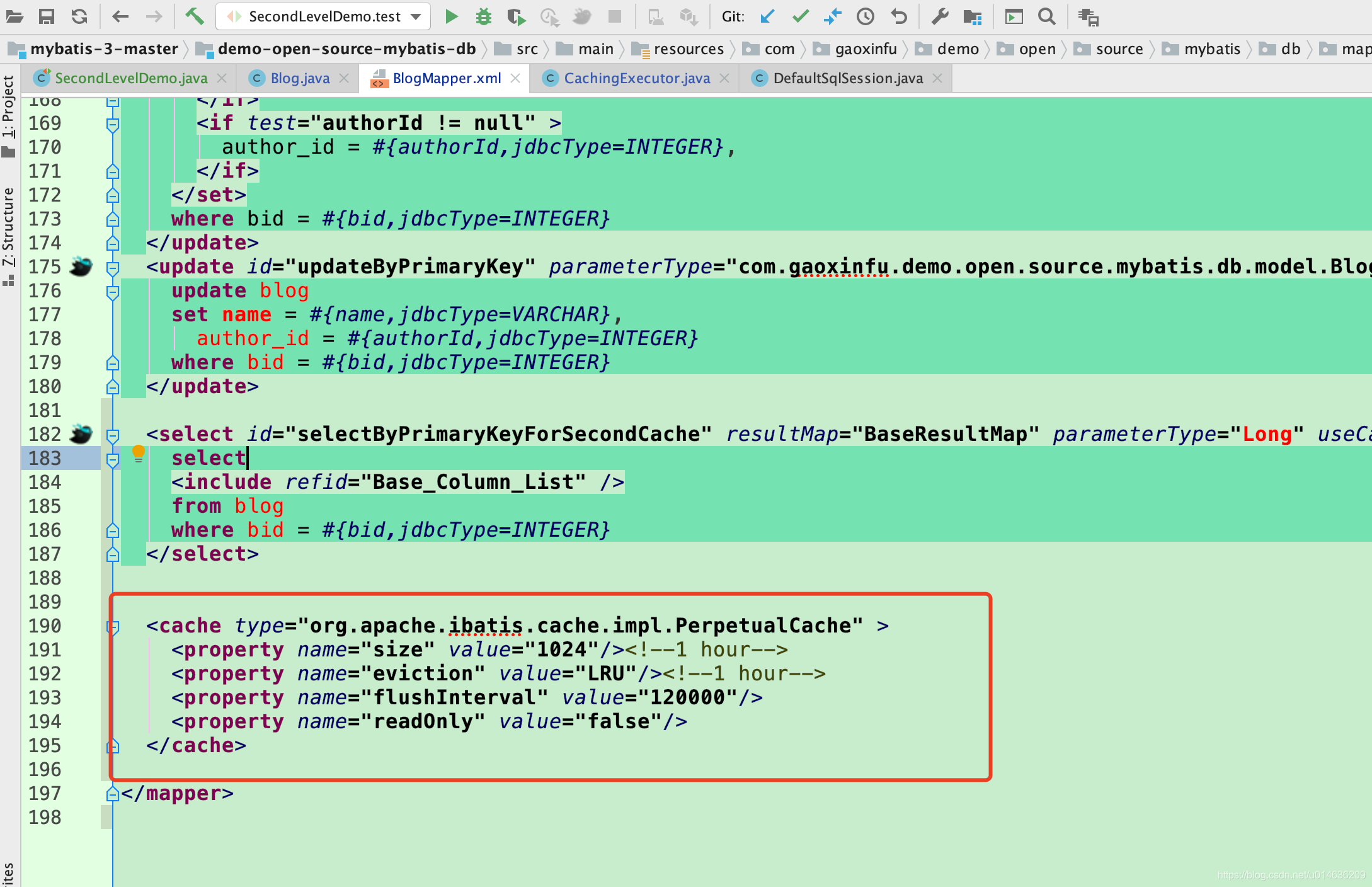The height and width of the screenshot is (887, 1372).
Task: Run SecondLevelDemo.test with green play
Action: (451, 17)
